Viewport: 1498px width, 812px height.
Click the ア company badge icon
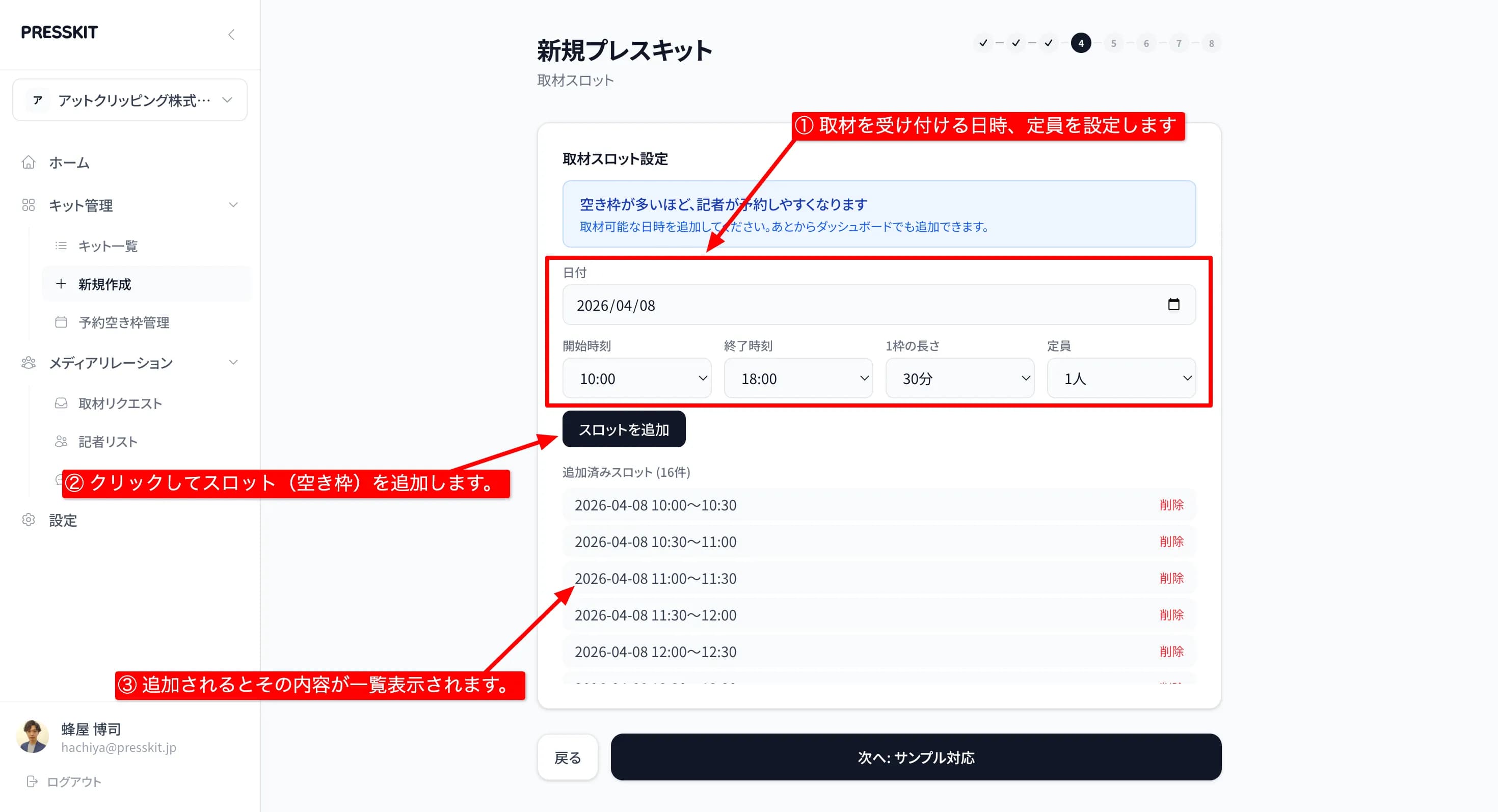tap(38, 100)
